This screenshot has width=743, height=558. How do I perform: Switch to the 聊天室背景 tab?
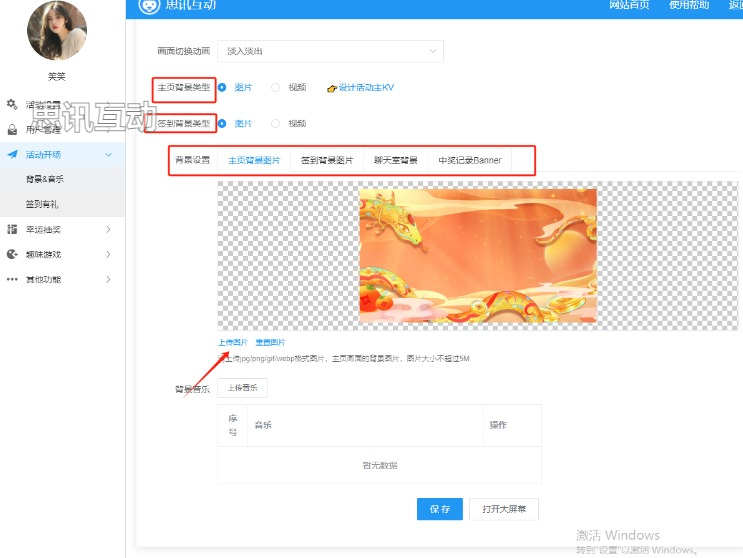coord(396,161)
